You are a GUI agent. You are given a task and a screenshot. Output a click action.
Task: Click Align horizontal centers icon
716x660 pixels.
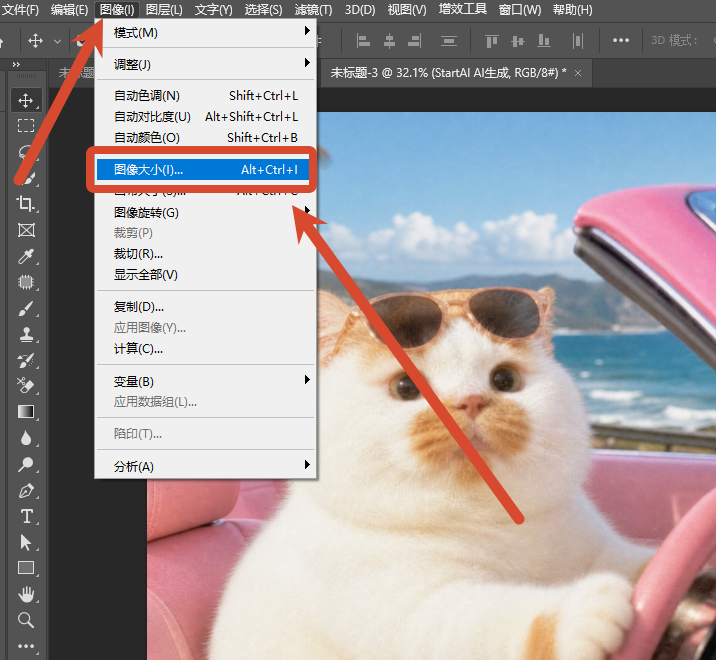(x=389, y=41)
